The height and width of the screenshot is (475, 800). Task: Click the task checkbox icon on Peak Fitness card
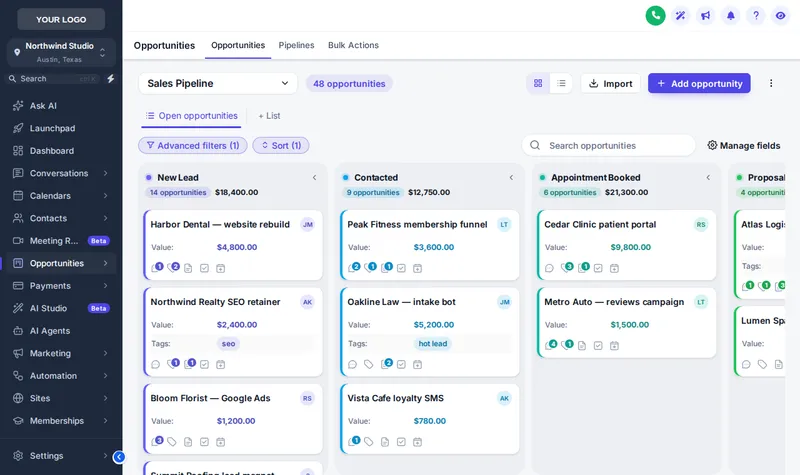(x=401, y=268)
